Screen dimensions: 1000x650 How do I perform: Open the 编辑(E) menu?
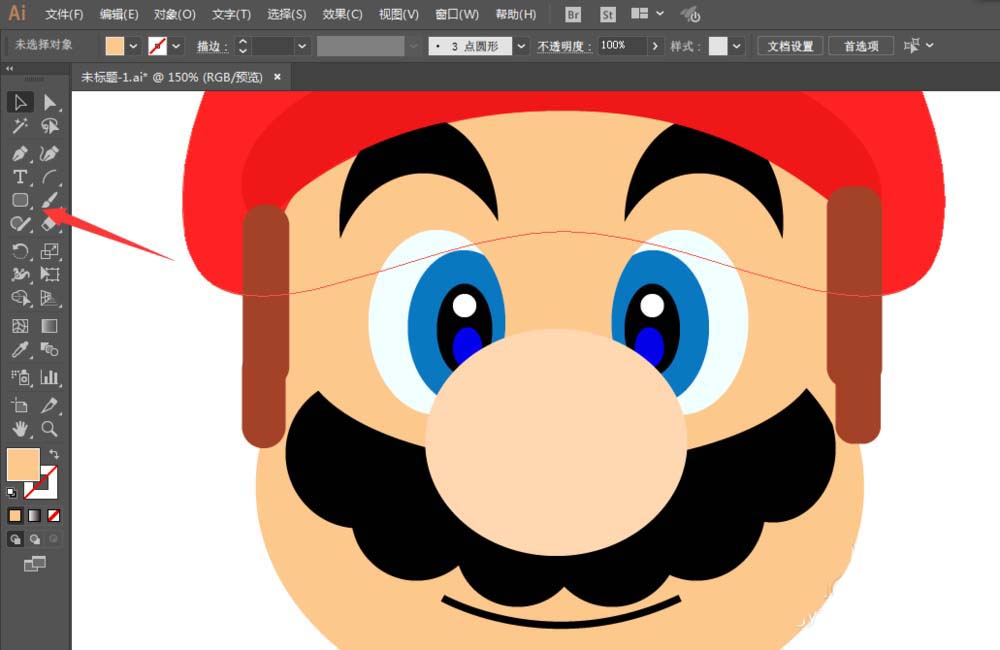119,14
